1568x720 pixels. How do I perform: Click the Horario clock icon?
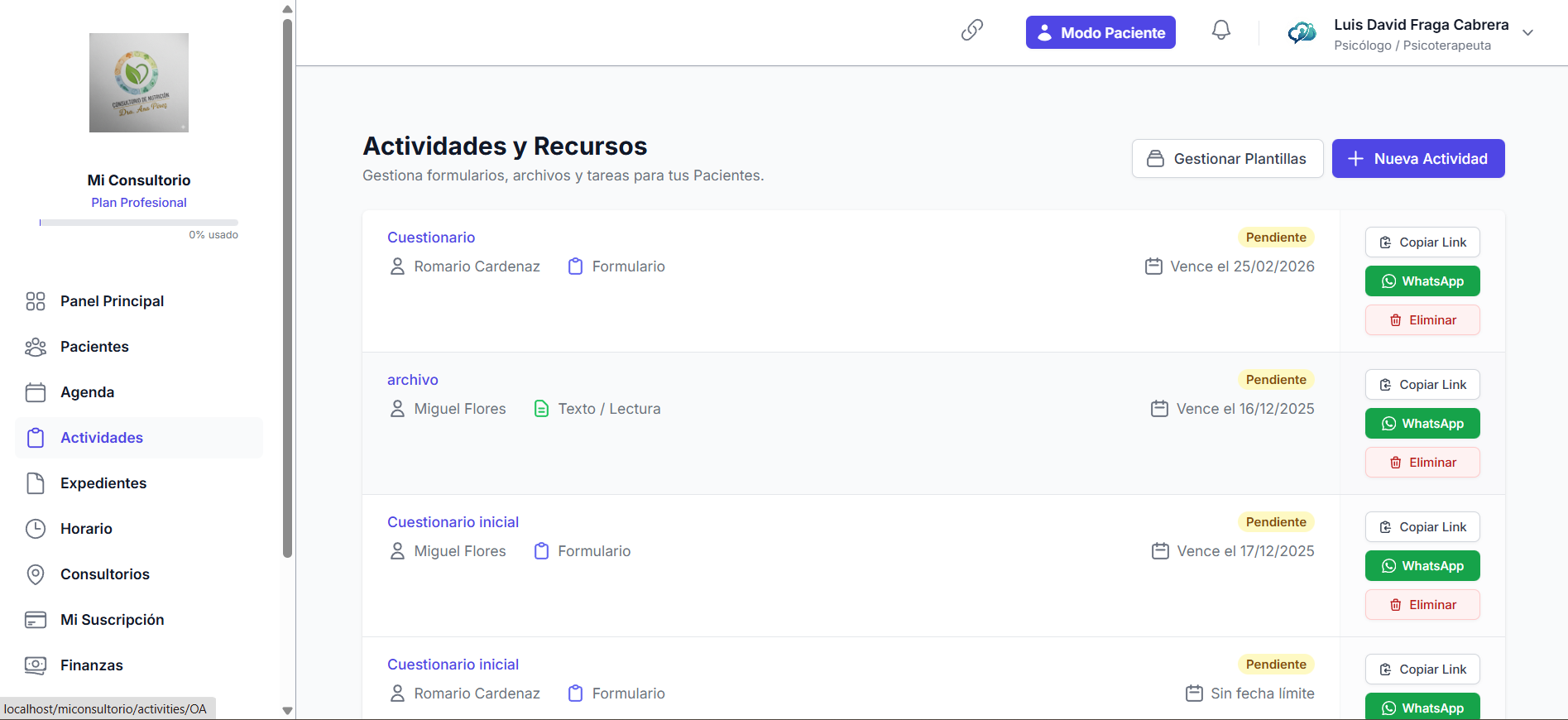36,529
